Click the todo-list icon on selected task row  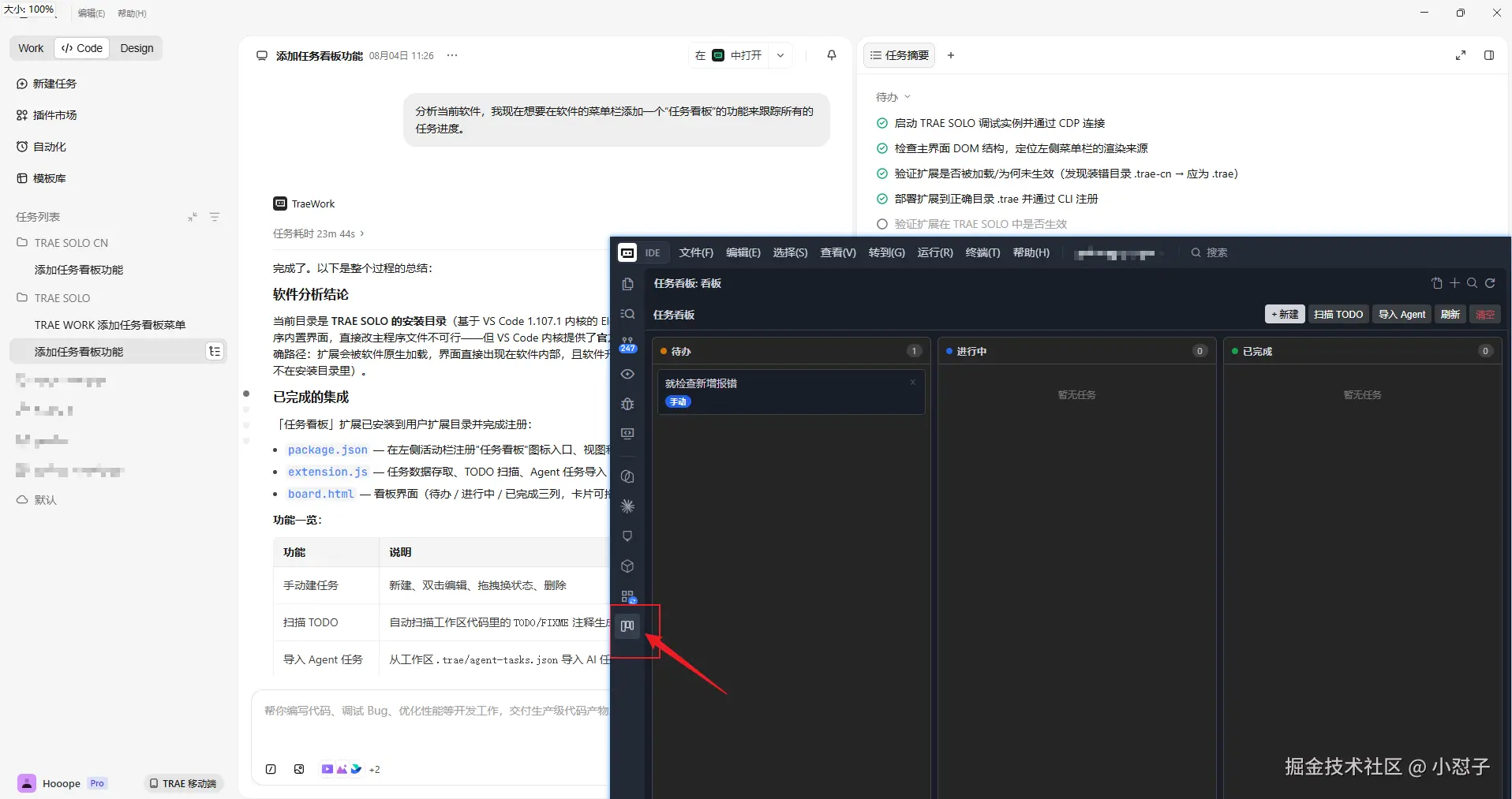pos(215,352)
